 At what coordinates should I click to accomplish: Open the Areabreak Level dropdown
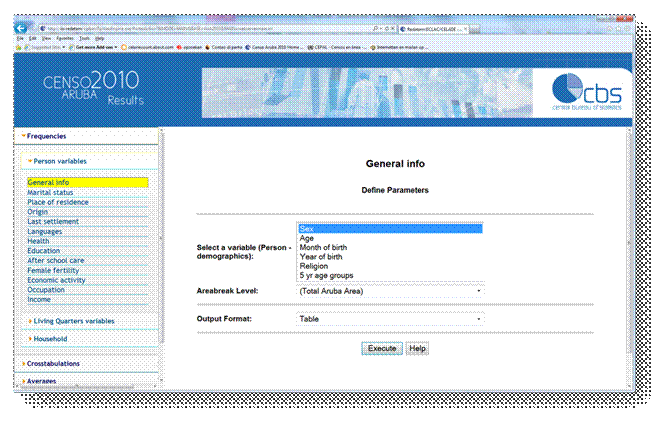pos(389,291)
